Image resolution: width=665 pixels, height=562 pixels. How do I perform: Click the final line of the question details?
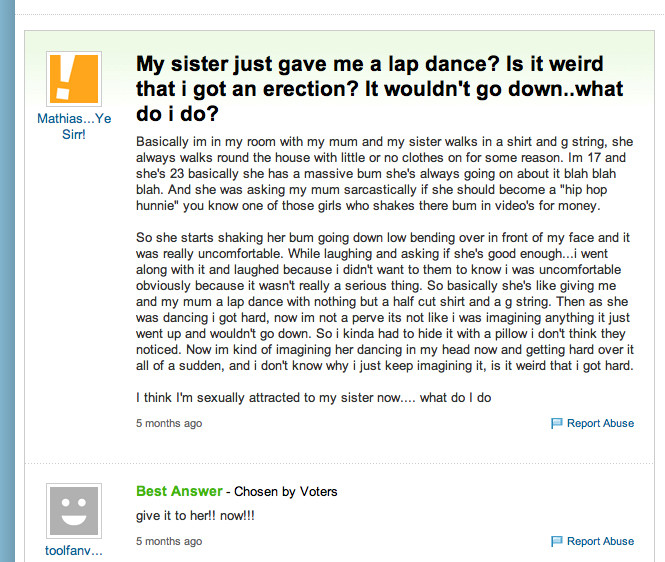coord(313,399)
